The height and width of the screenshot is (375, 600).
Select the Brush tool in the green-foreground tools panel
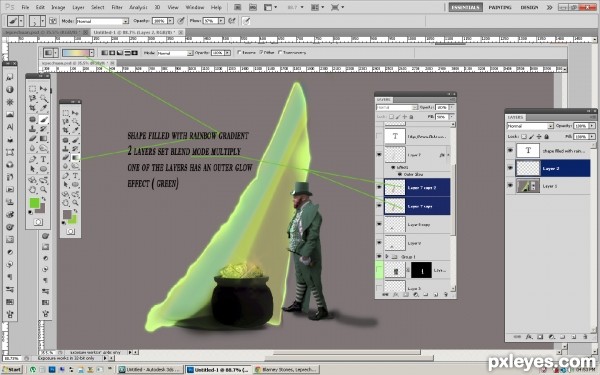point(43,119)
